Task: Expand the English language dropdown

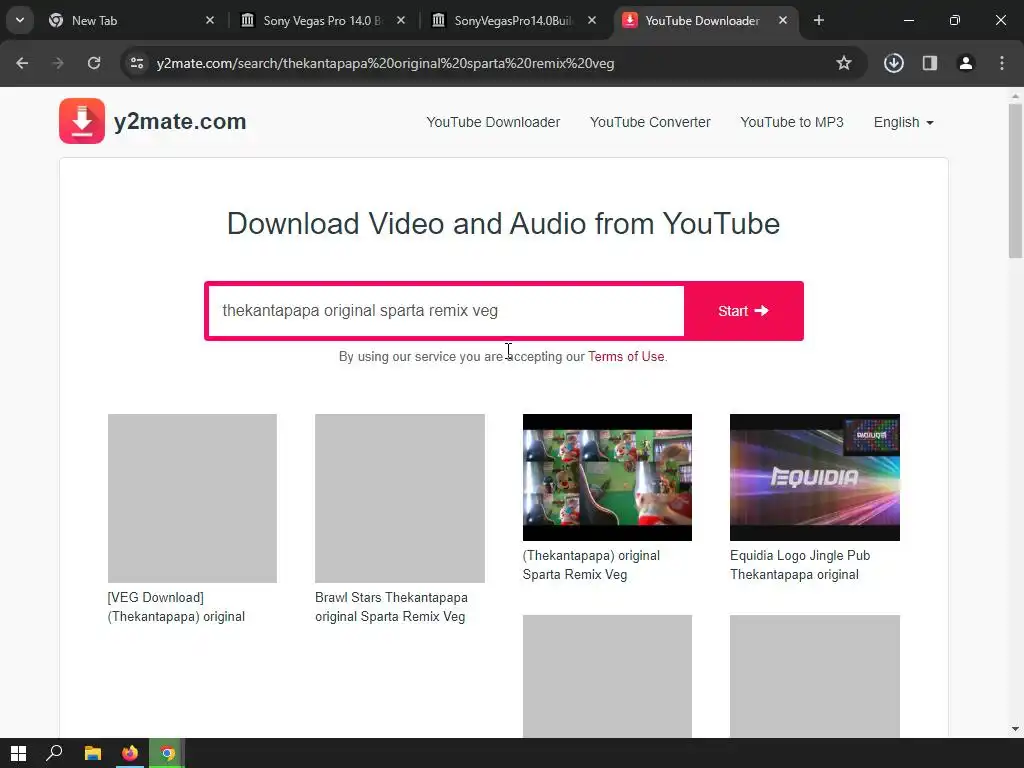Action: [x=904, y=122]
